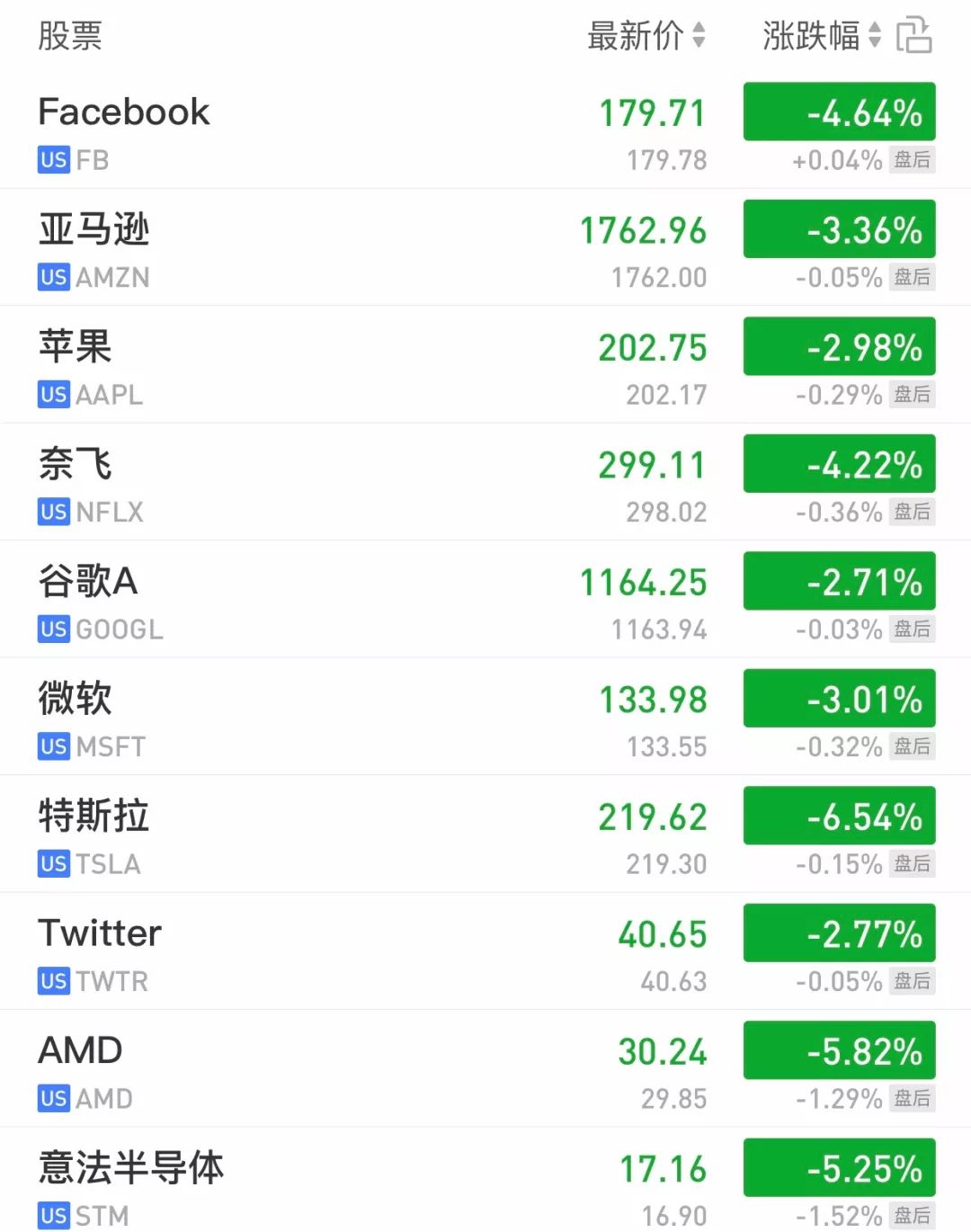Toggle AMD's -5.82% change display
This screenshot has height=1232, width=971.
pyautogui.click(x=839, y=1051)
